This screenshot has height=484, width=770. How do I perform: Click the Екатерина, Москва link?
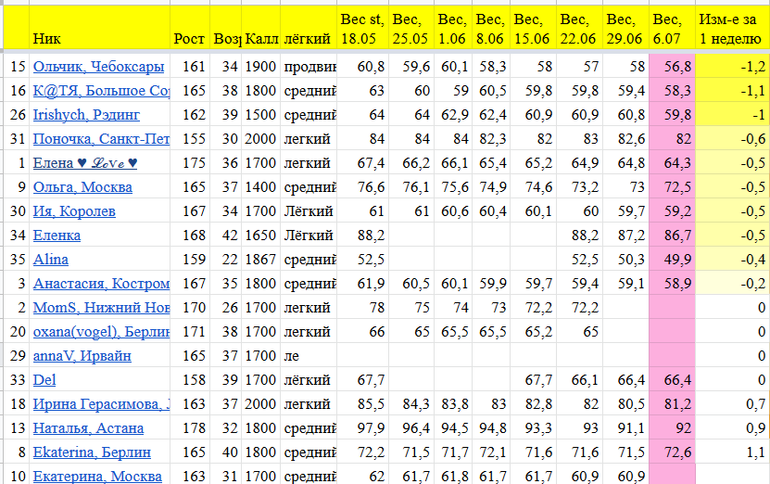pyautogui.click(x=97, y=476)
